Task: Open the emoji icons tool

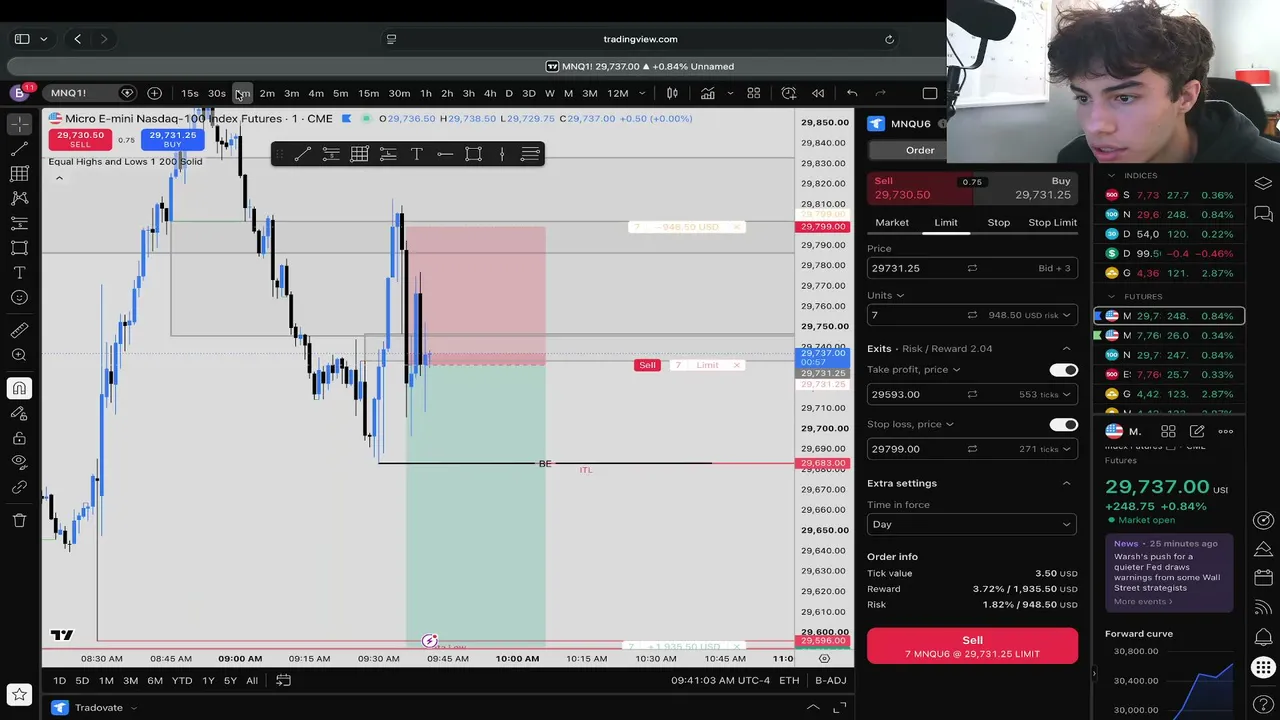Action: click(x=19, y=298)
